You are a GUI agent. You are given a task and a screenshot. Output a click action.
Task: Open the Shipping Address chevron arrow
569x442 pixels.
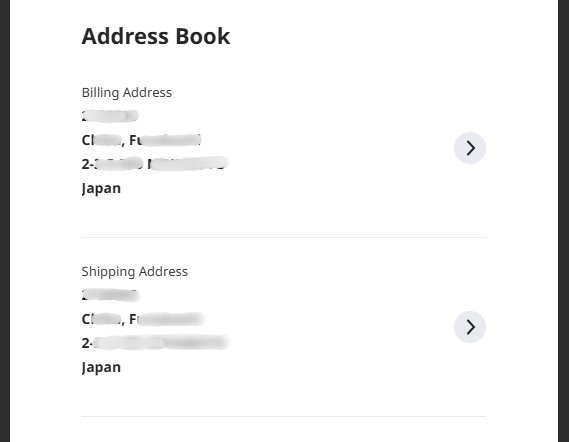pyautogui.click(x=470, y=327)
